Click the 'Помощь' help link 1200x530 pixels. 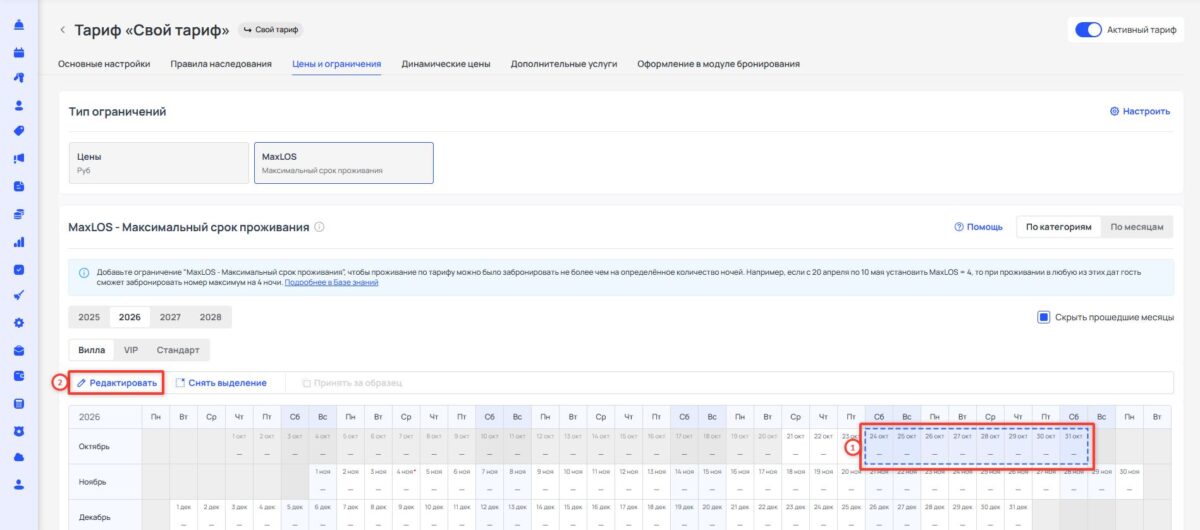[979, 227]
